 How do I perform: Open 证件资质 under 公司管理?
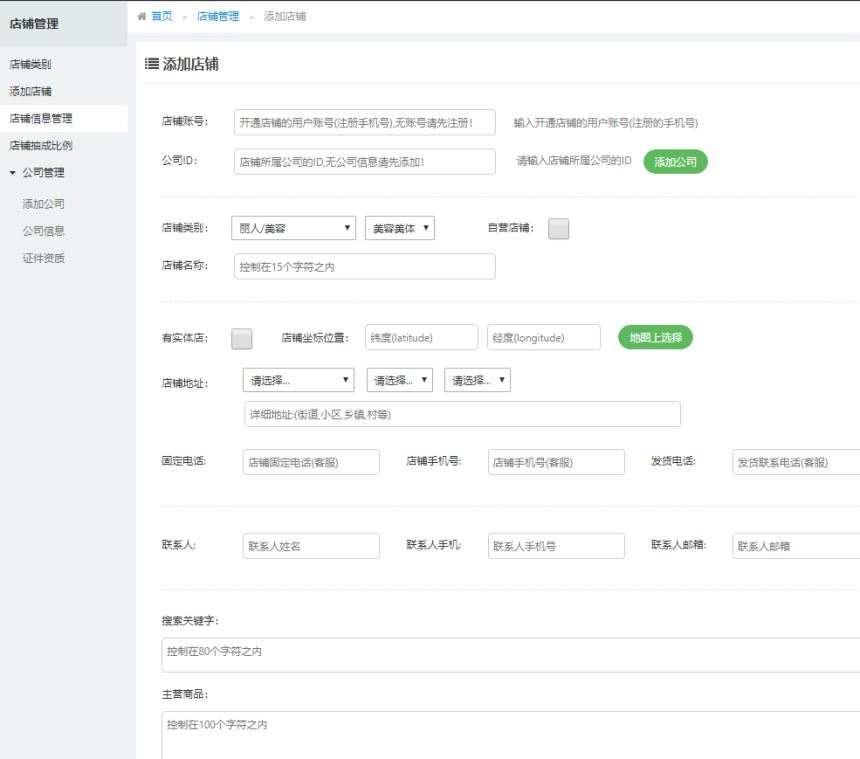point(43,258)
